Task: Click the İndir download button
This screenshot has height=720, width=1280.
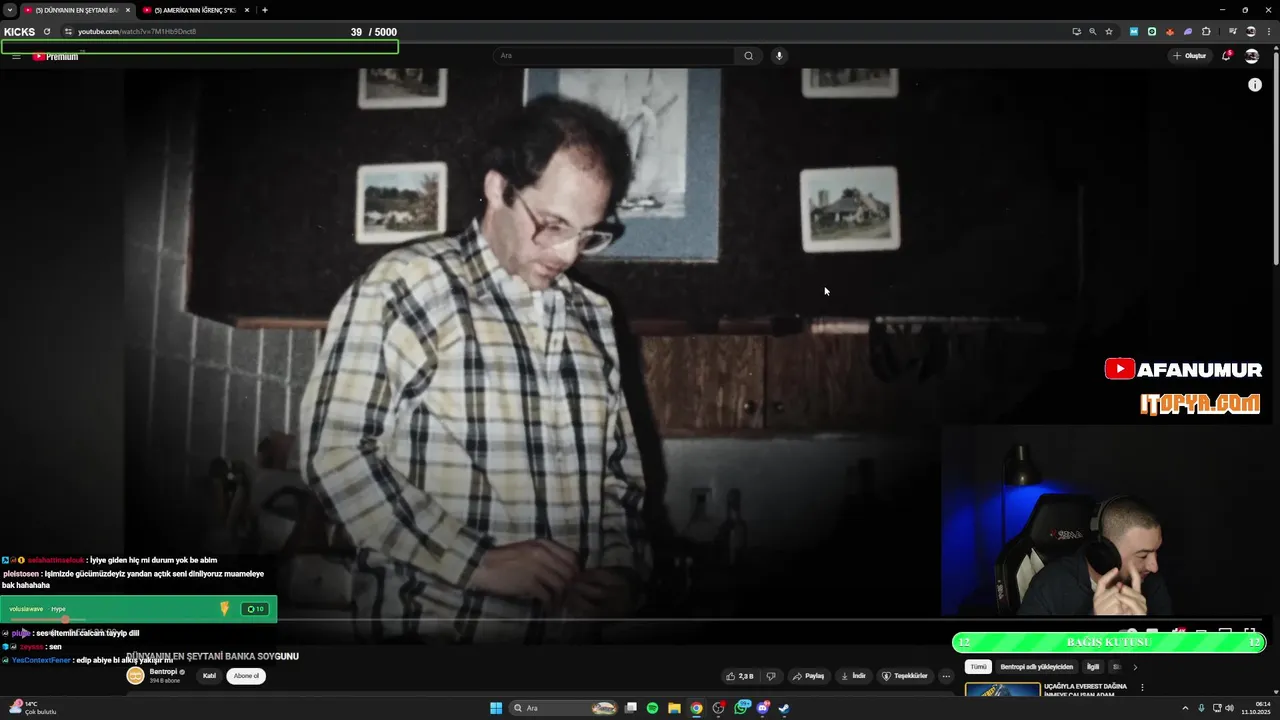Action: pyautogui.click(x=853, y=676)
